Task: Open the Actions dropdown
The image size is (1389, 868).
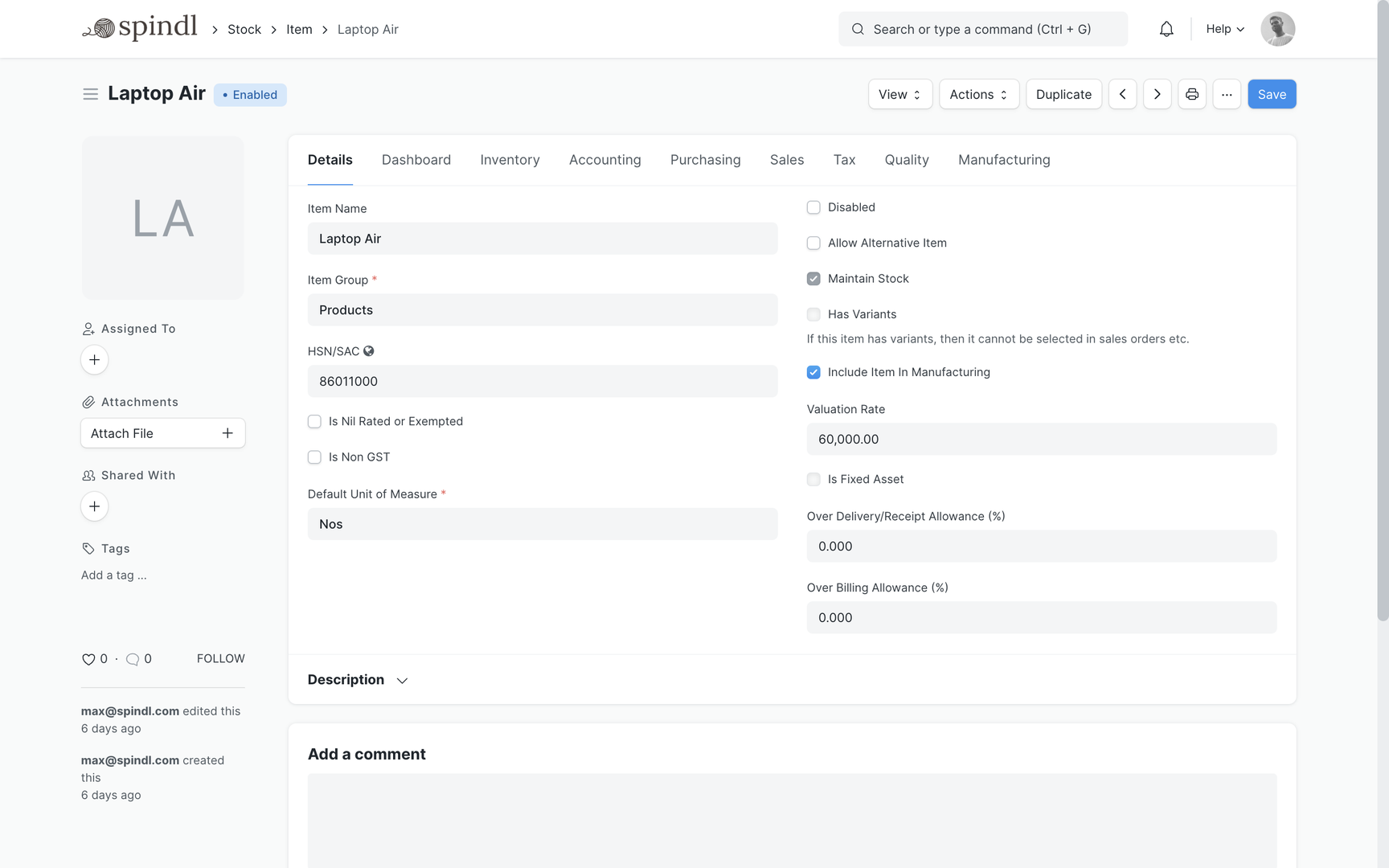Action: tap(978, 94)
